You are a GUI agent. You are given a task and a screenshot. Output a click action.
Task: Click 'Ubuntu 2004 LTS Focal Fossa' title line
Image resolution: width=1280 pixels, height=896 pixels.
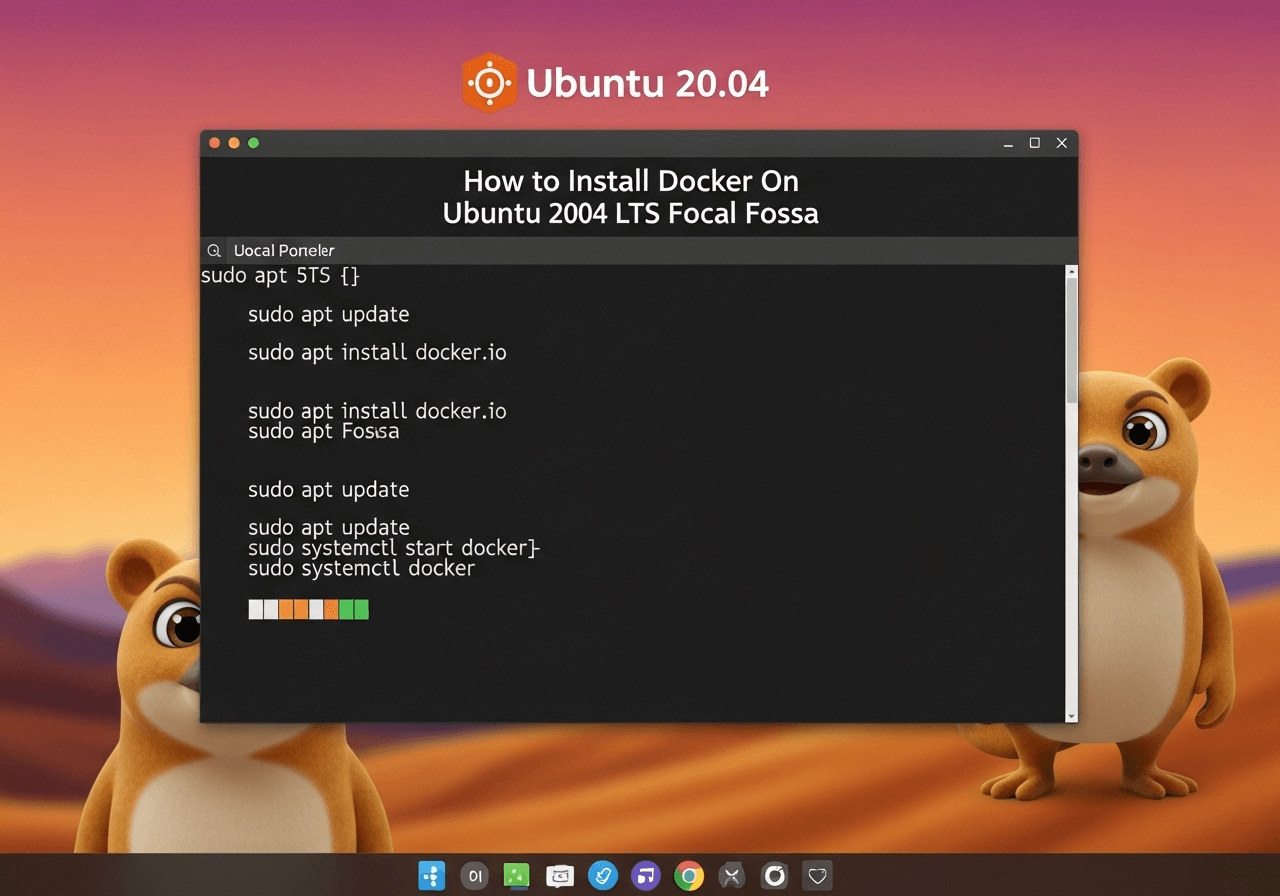631,213
